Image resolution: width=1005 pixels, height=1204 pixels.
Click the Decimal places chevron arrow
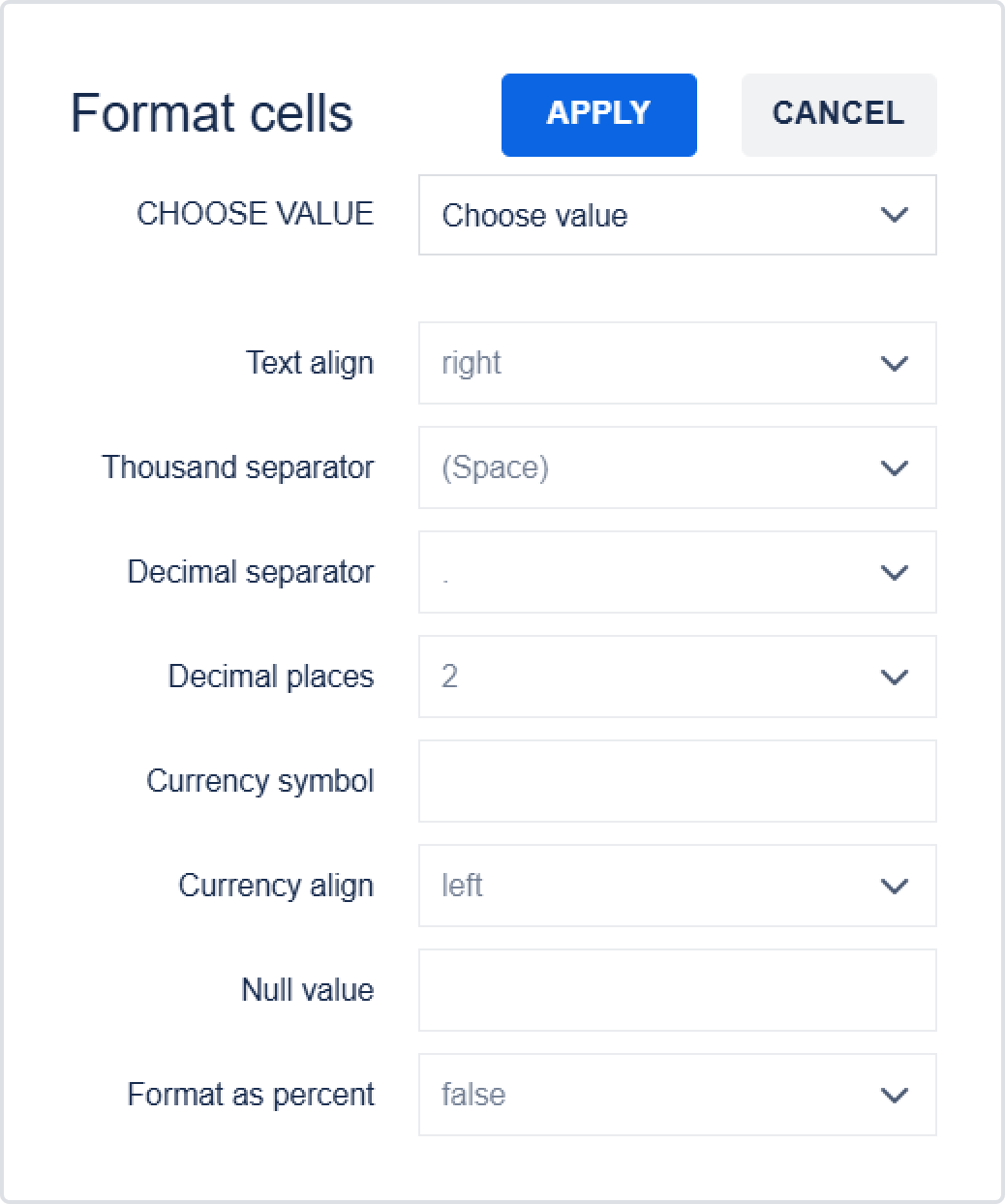(895, 677)
